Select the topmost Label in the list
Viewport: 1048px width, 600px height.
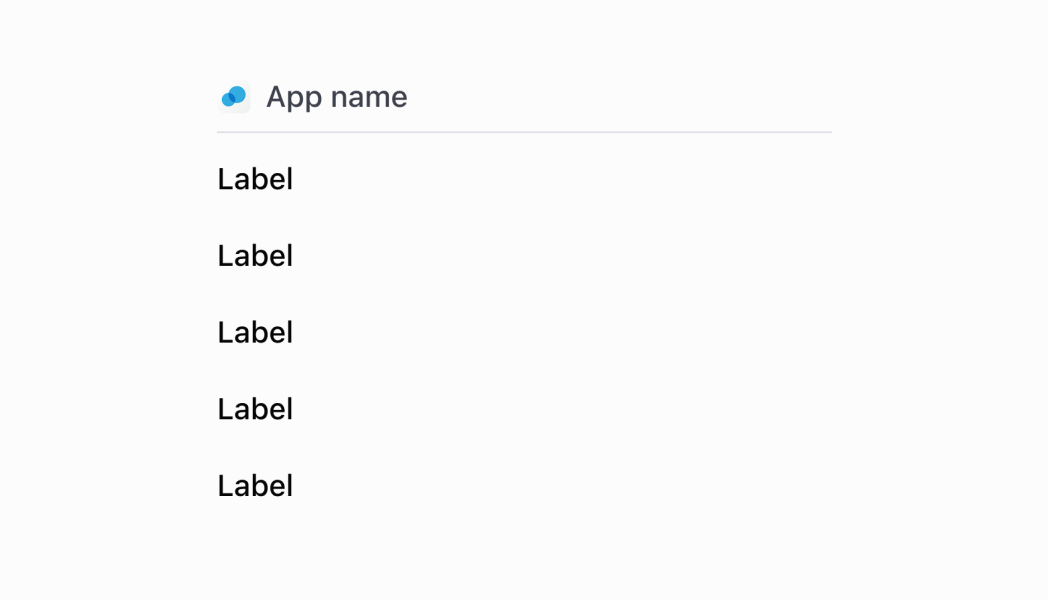[255, 179]
